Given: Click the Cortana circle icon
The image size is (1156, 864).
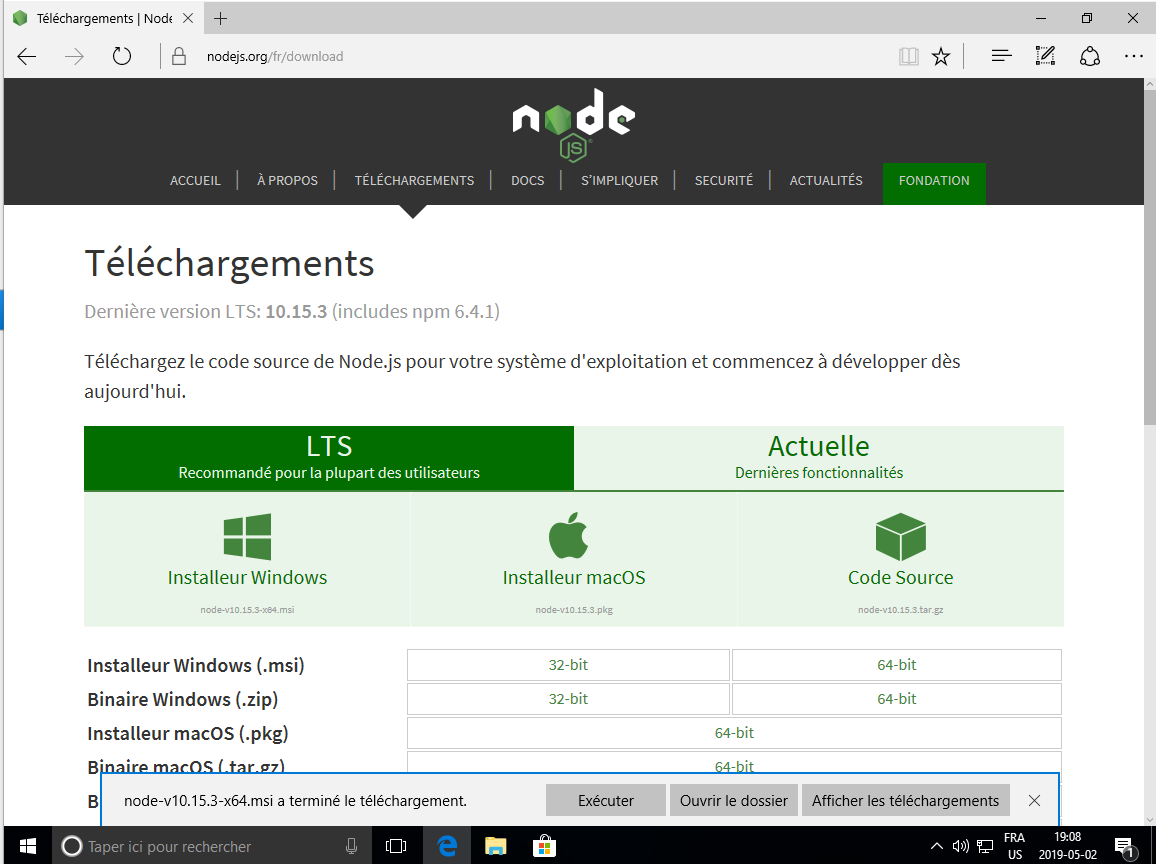Looking at the screenshot, I should [x=71, y=846].
